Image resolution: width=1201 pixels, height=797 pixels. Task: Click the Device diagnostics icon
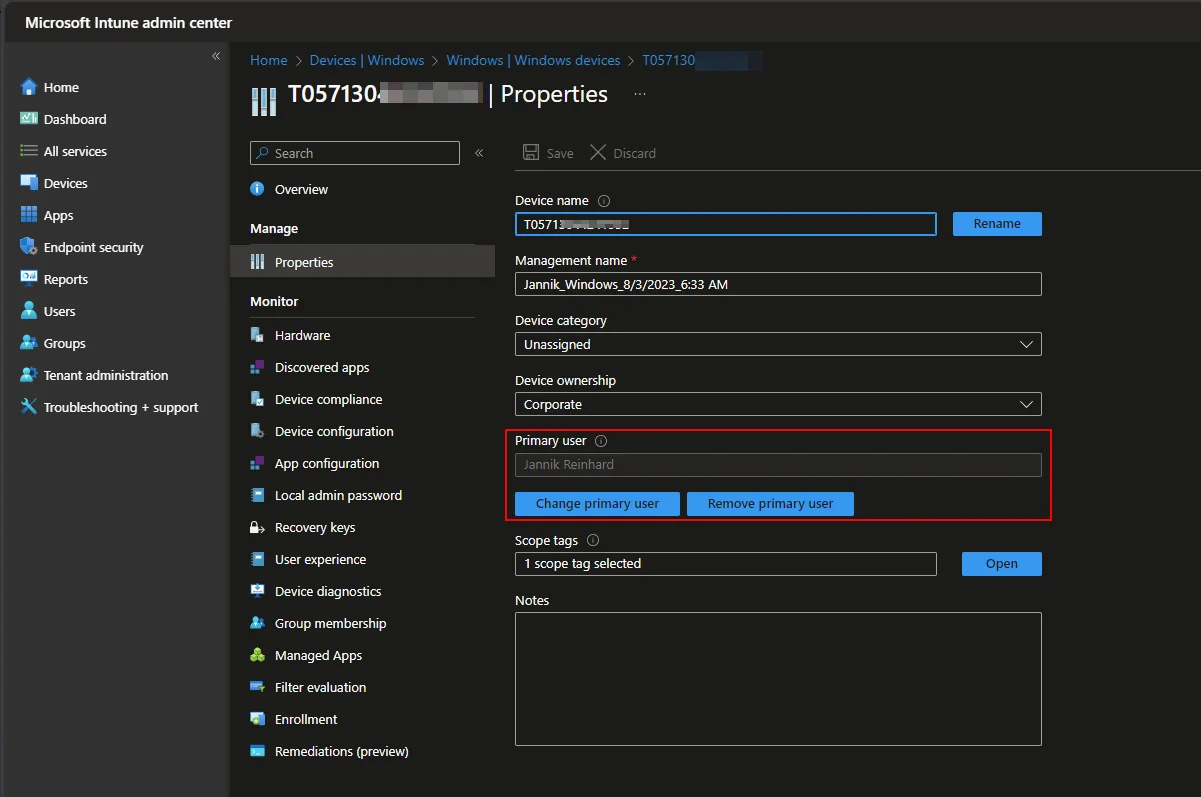257,591
